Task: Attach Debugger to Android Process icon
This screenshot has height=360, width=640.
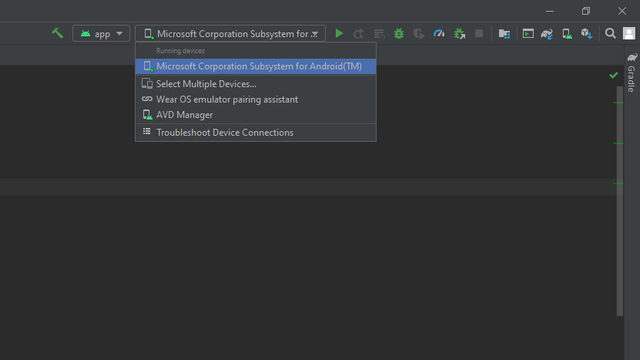Action: click(460, 33)
